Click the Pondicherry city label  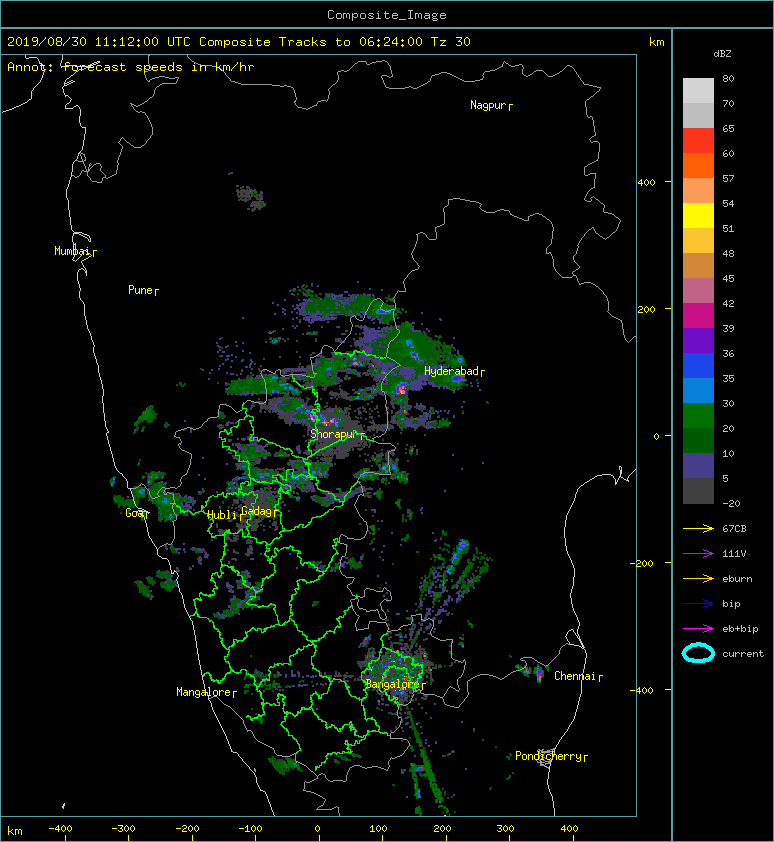tap(548, 756)
